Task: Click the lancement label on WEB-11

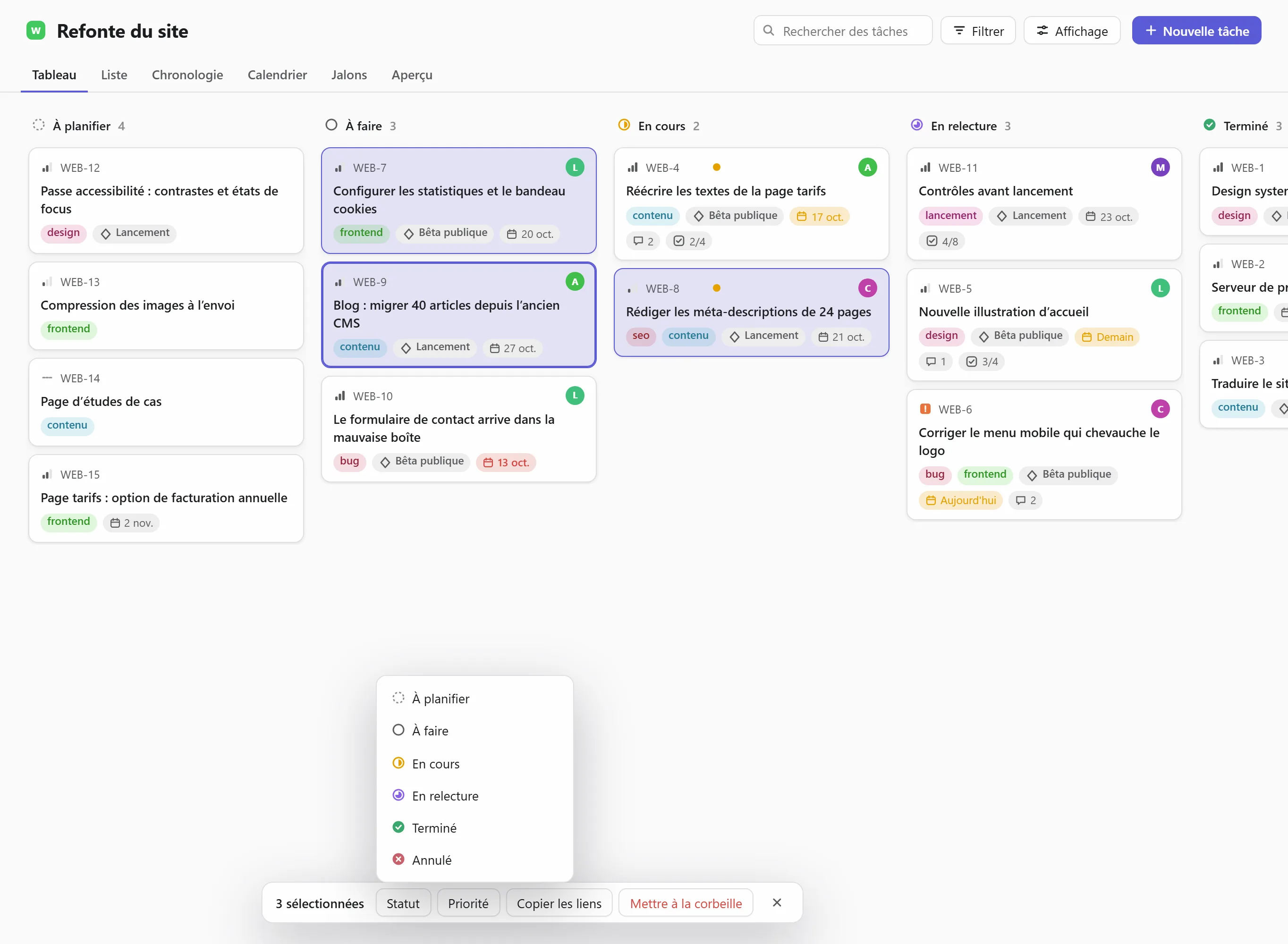Action: (x=950, y=216)
